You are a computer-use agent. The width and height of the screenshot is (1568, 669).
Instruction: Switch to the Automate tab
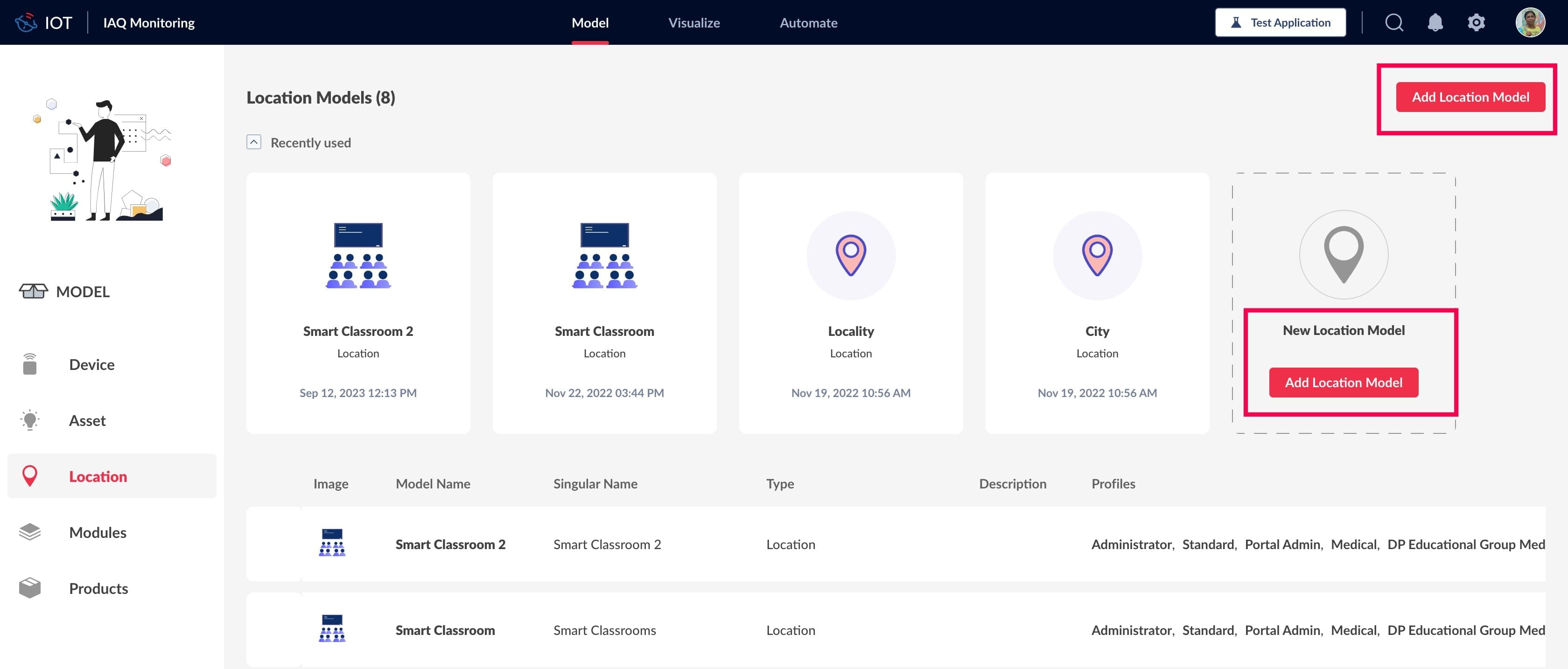tap(808, 22)
